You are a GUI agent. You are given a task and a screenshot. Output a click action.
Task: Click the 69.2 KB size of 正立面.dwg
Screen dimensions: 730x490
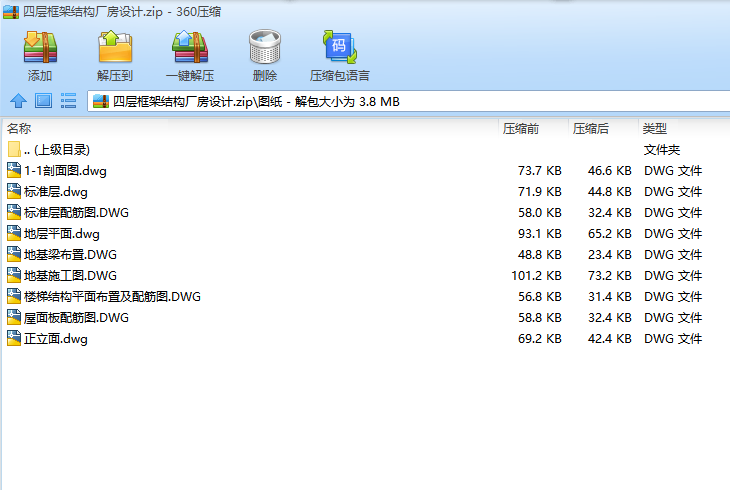540,339
